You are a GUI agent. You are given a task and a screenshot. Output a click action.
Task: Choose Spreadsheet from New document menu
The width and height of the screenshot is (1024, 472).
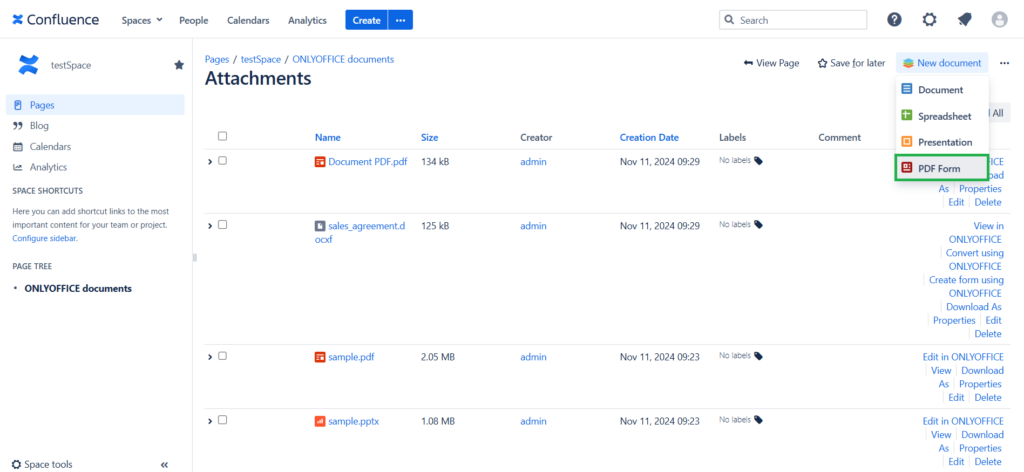[942, 116]
